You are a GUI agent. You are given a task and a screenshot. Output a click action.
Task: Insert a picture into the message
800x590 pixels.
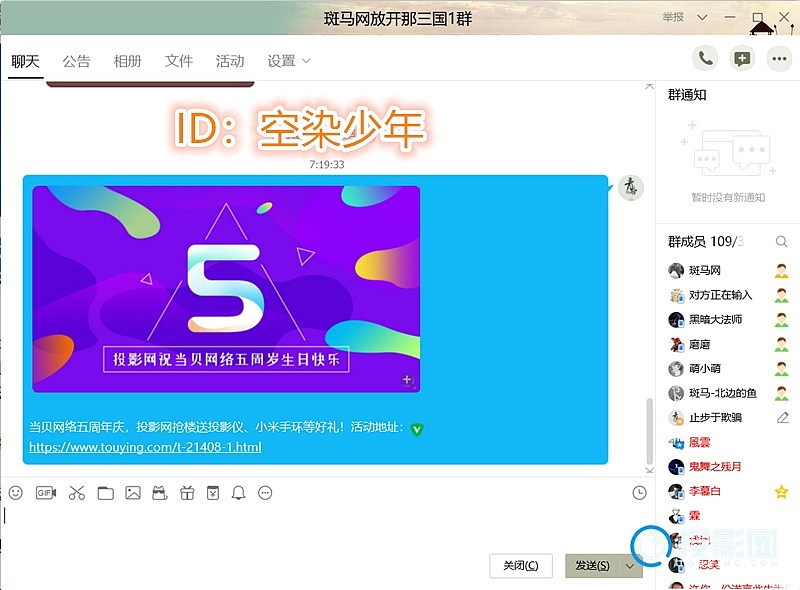pos(133,493)
